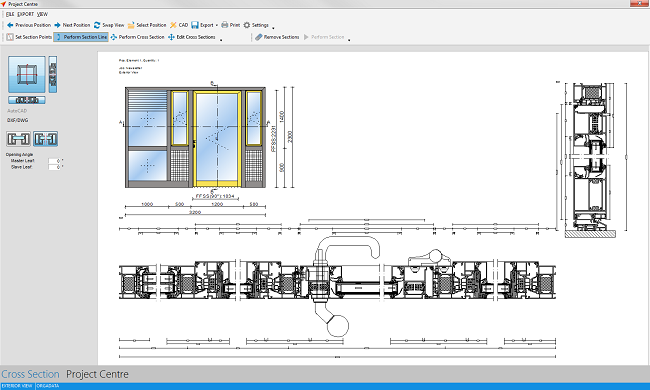Open the VIEW menu

[42, 14]
